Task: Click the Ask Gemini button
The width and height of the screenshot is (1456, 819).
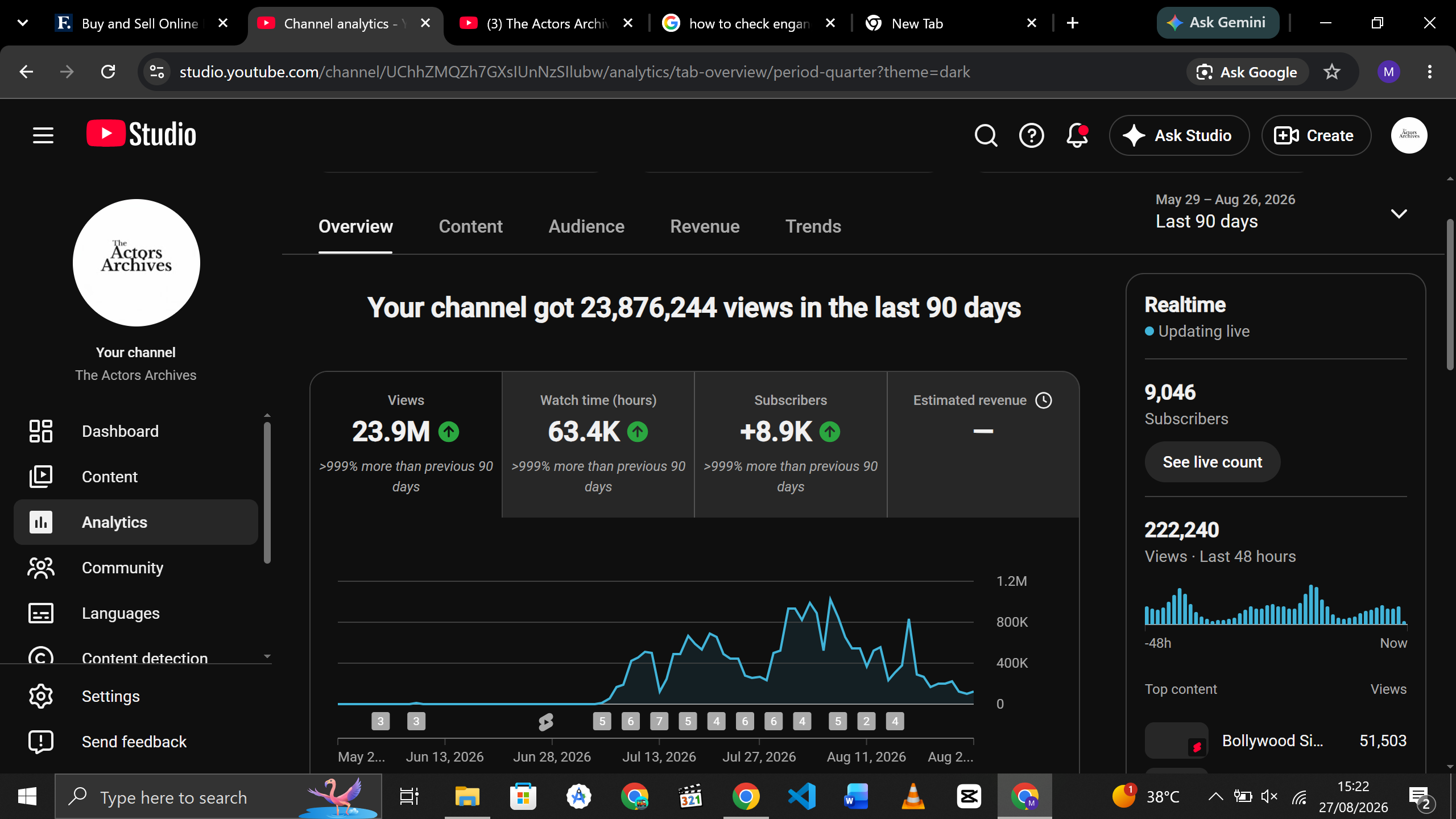Action: click(1218, 23)
